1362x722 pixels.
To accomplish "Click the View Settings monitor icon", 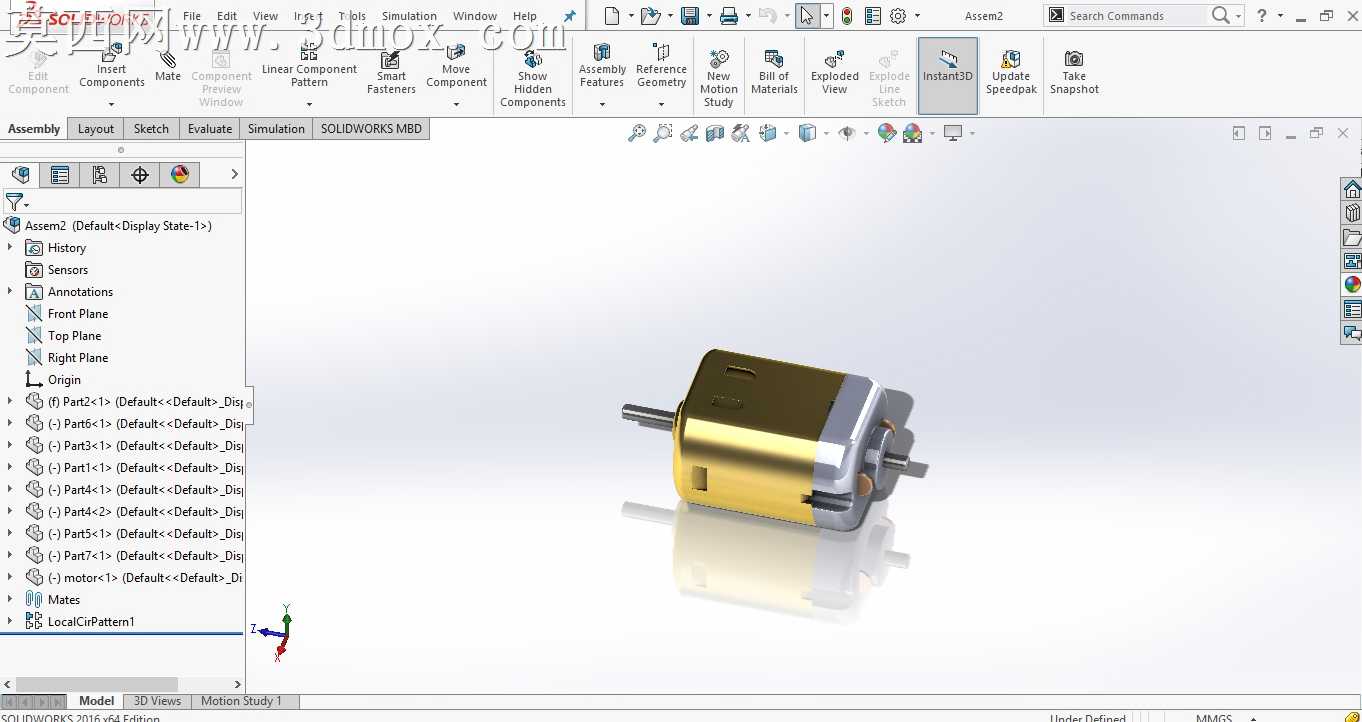I will 953,133.
